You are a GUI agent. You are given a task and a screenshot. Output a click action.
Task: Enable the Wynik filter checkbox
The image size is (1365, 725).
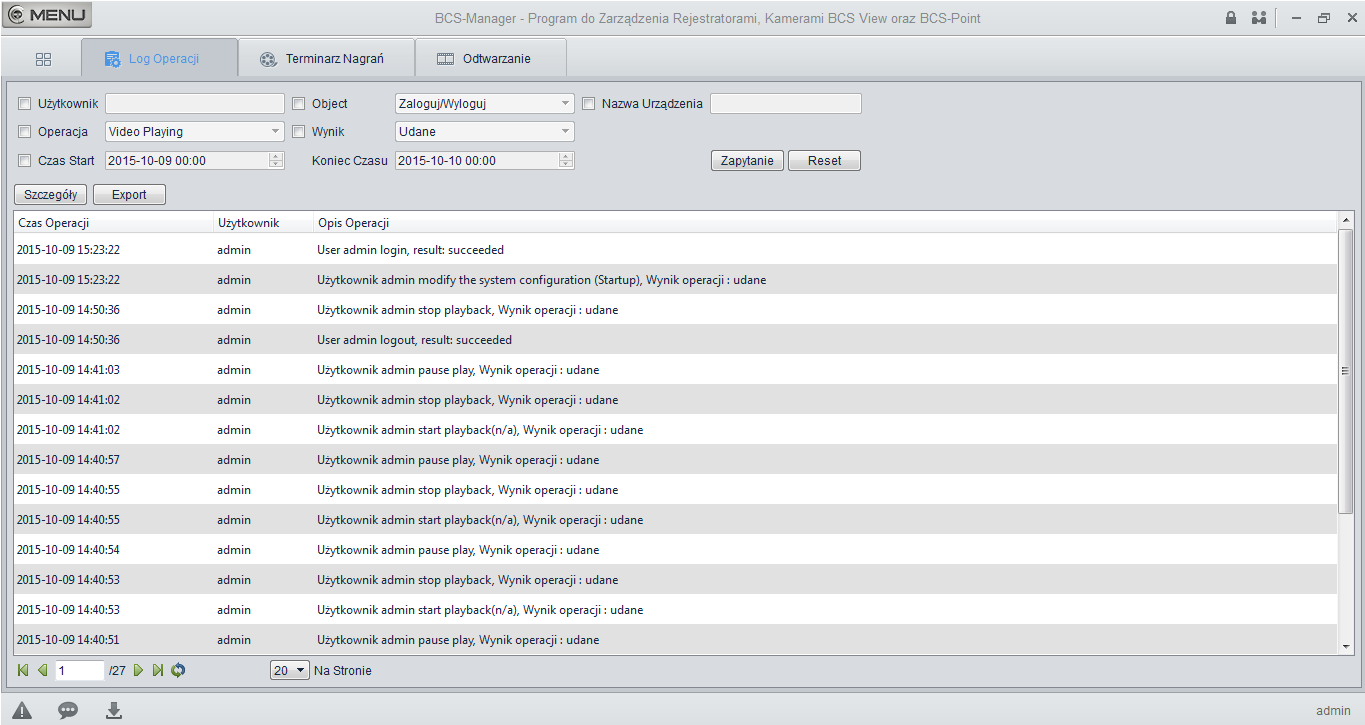[298, 131]
